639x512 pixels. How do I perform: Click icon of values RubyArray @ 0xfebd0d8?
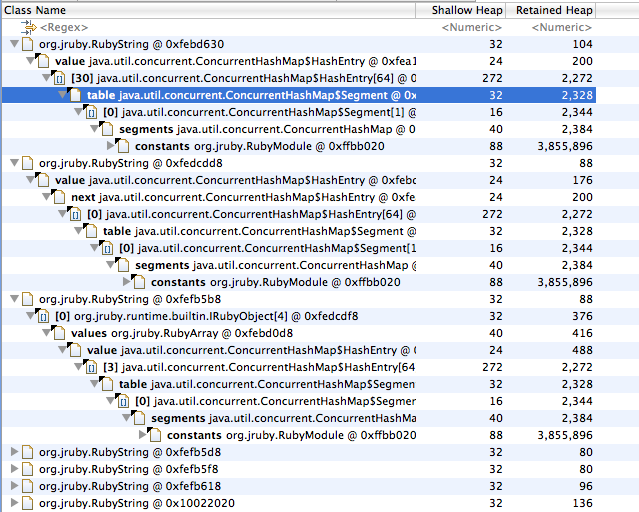point(59,333)
